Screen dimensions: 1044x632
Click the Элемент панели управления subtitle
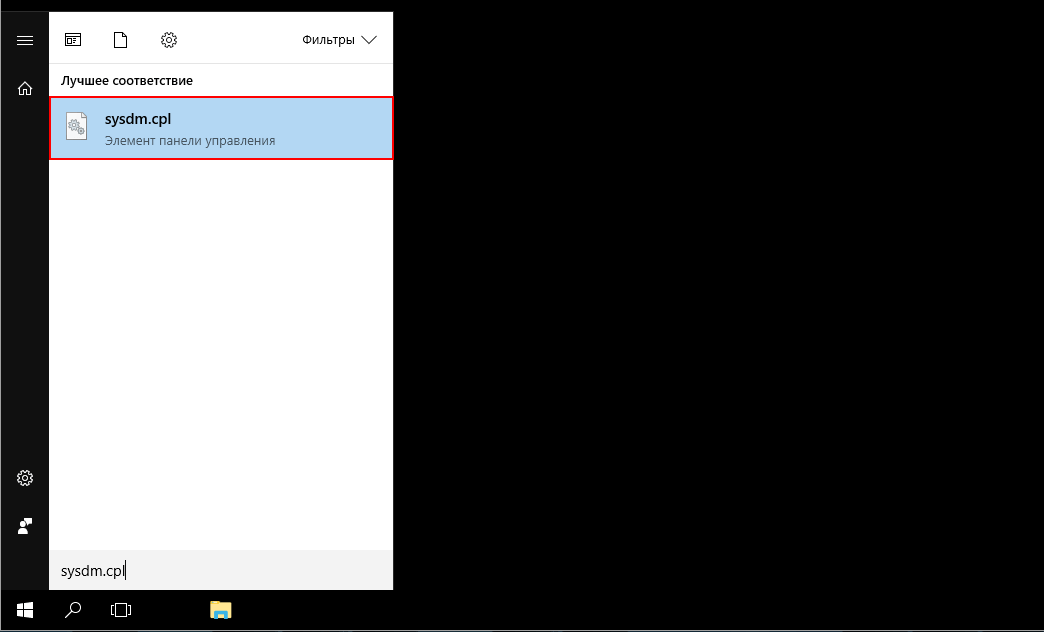[x=190, y=141]
